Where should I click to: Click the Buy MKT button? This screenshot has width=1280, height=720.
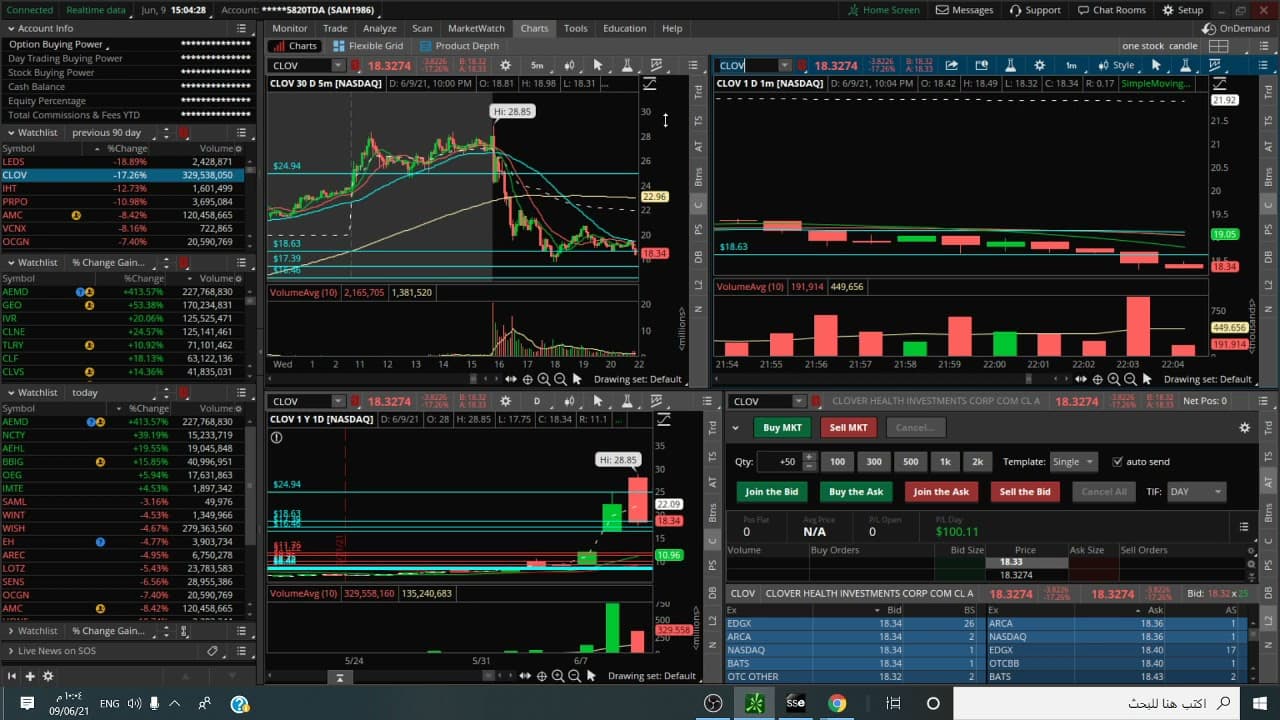click(x=782, y=427)
